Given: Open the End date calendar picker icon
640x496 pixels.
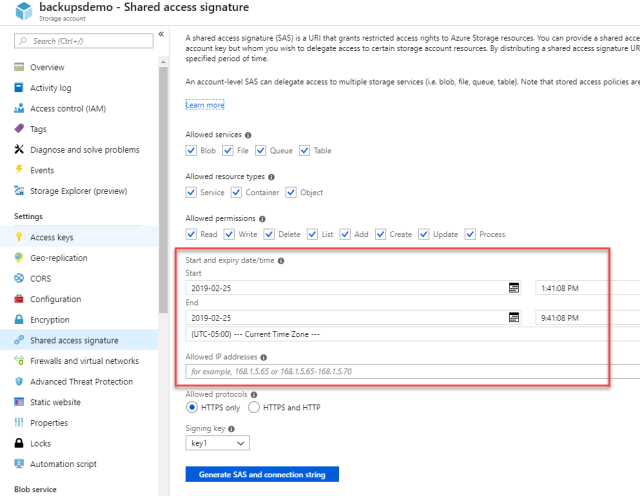Looking at the screenshot, I should [x=514, y=317].
